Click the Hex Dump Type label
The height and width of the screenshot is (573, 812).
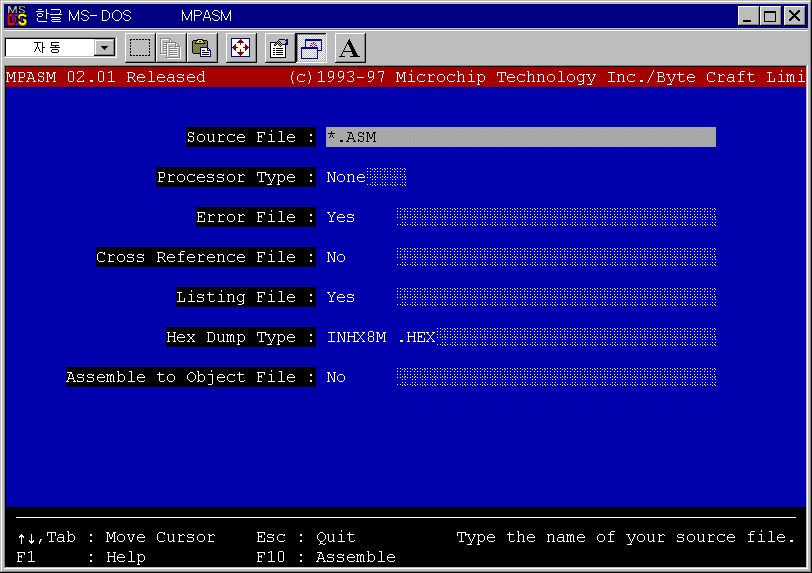tap(241, 337)
